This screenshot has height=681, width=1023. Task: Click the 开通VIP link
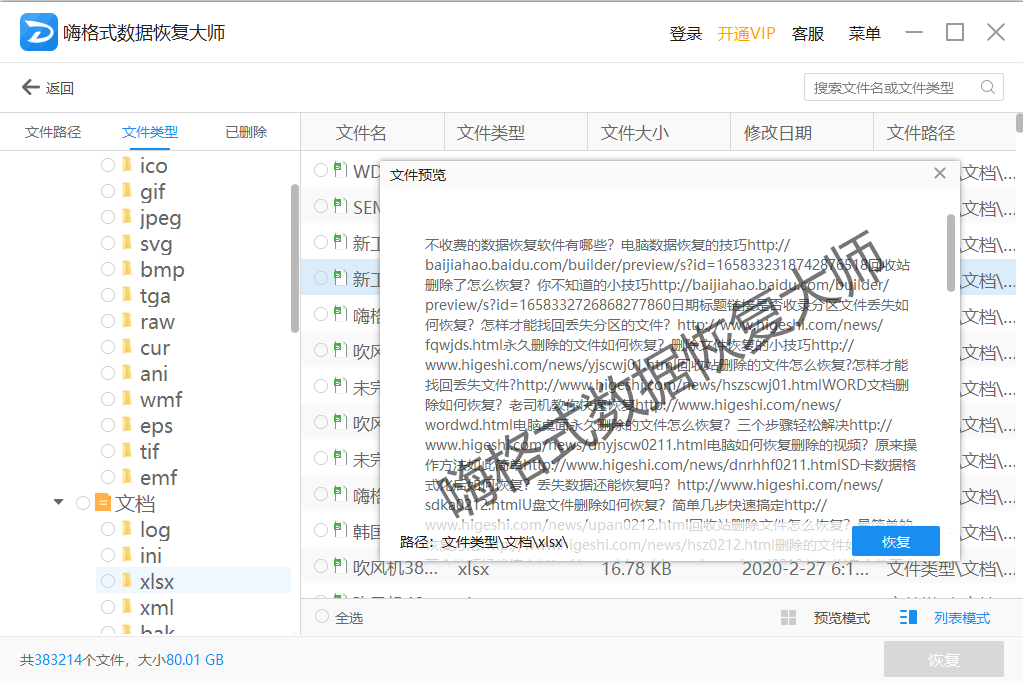coord(746,33)
